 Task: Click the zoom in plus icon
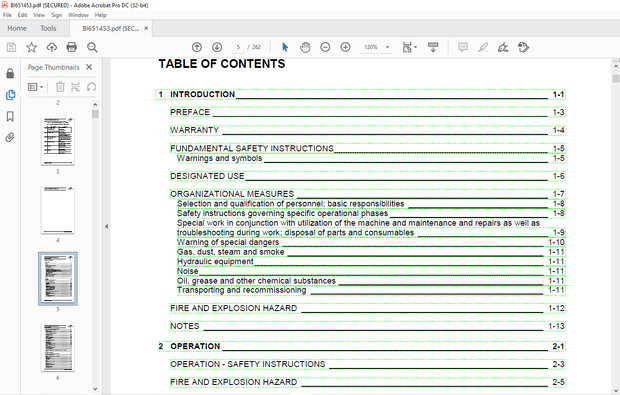click(345, 47)
